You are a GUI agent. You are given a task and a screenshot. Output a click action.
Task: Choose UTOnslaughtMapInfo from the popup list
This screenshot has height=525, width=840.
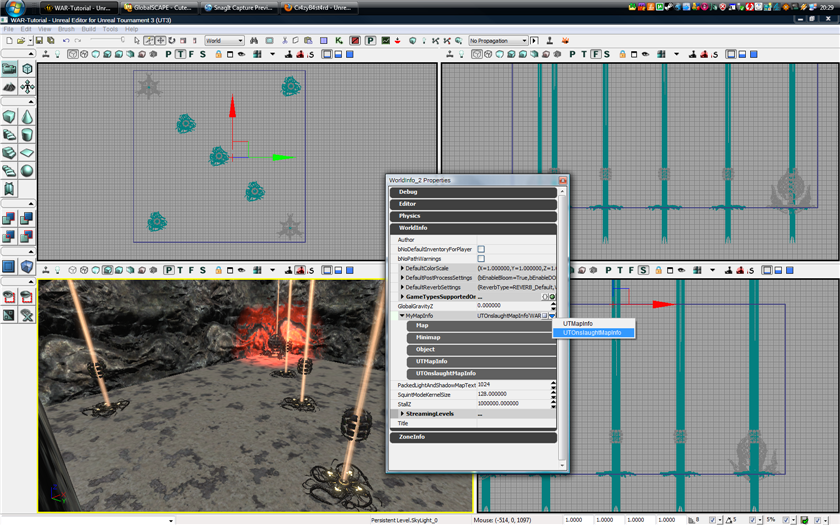click(x=592, y=333)
